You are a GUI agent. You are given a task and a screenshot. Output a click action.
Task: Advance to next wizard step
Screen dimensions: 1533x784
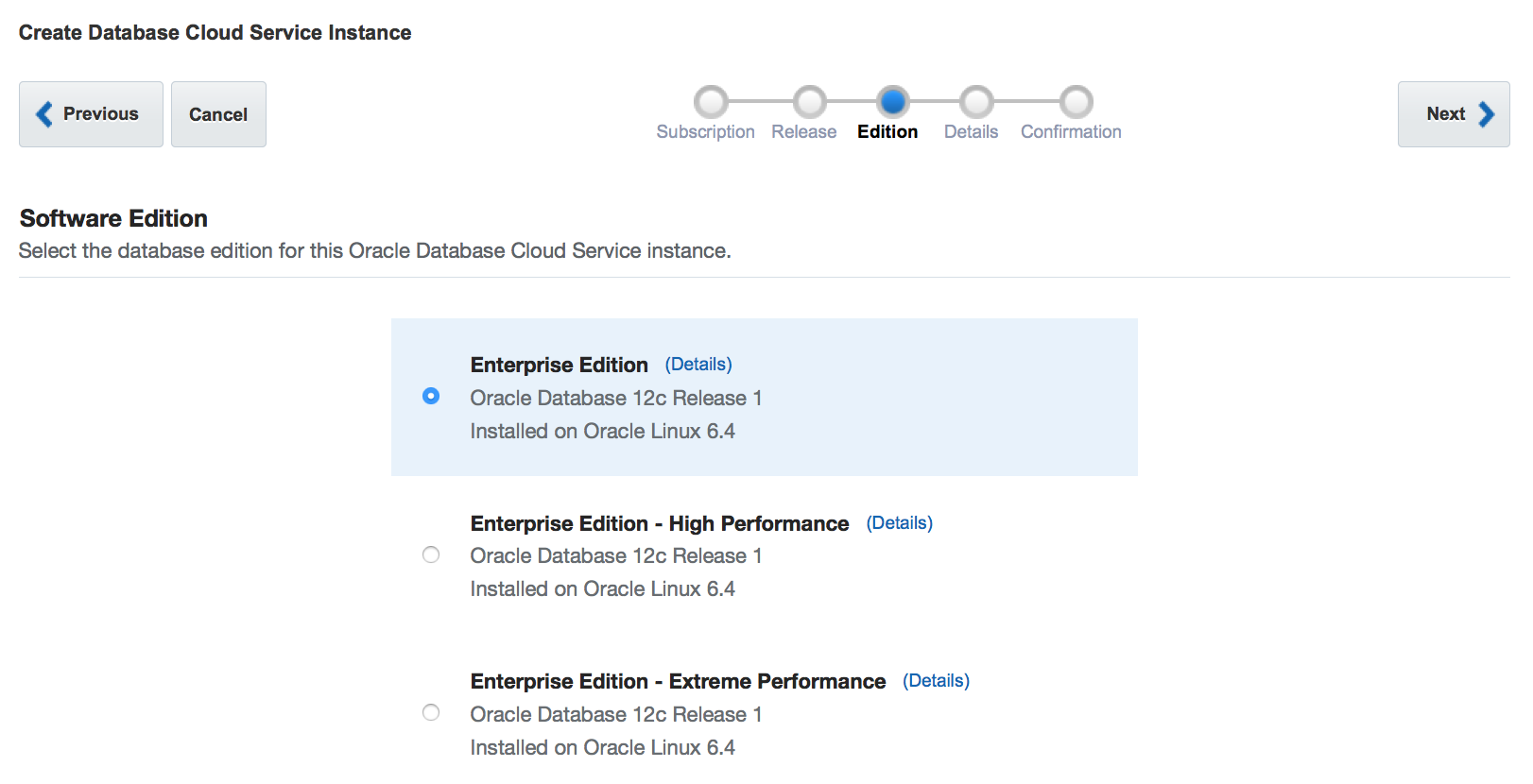tap(1454, 114)
